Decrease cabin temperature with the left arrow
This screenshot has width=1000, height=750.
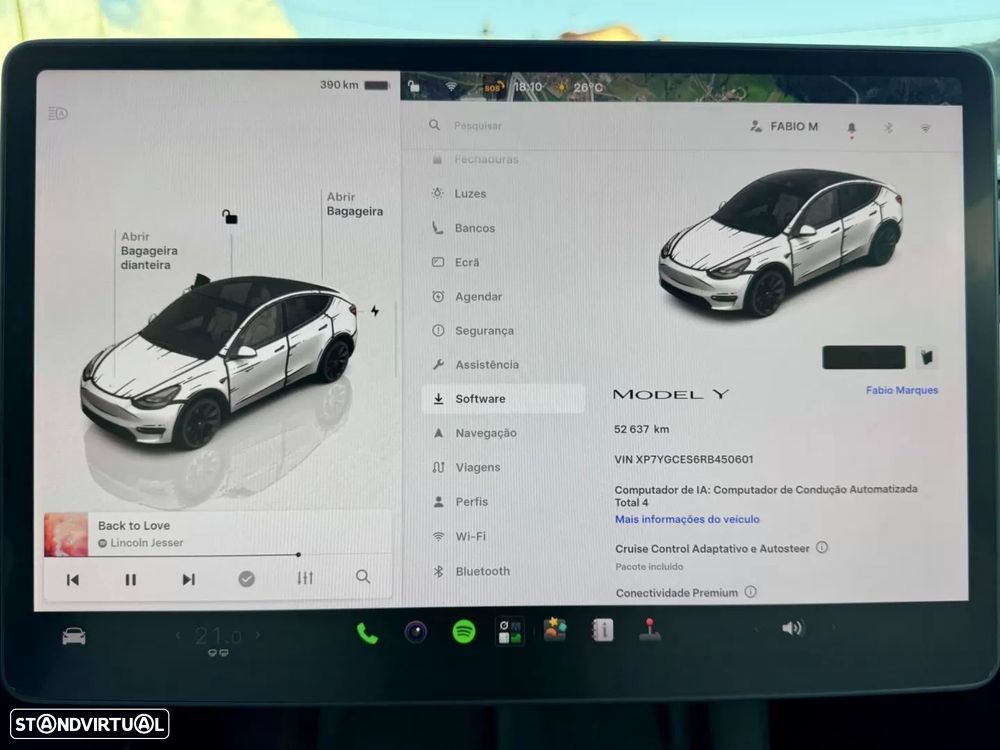[x=178, y=635]
